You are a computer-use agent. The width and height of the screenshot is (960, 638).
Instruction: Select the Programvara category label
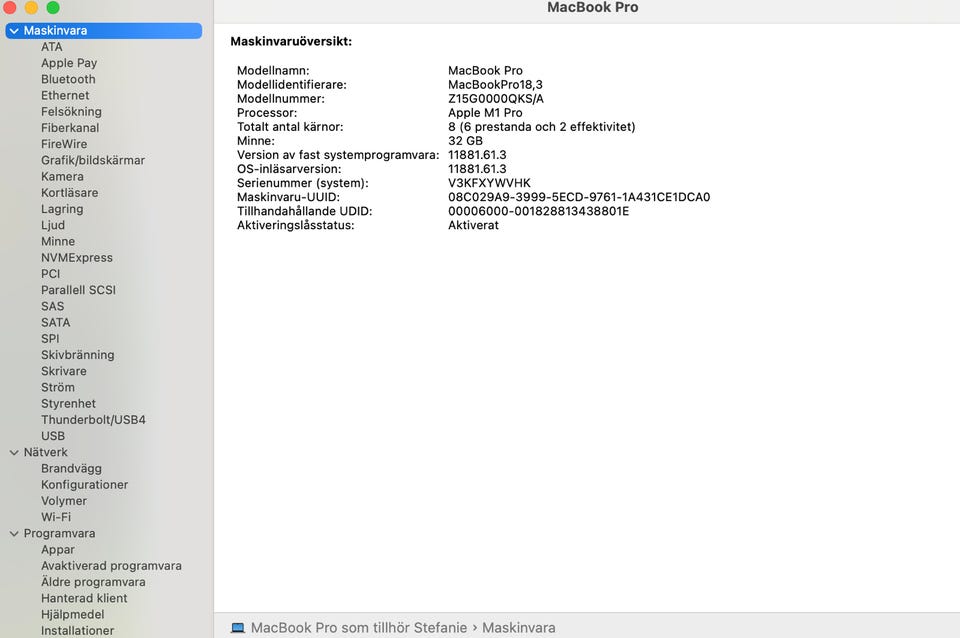(59, 534)
